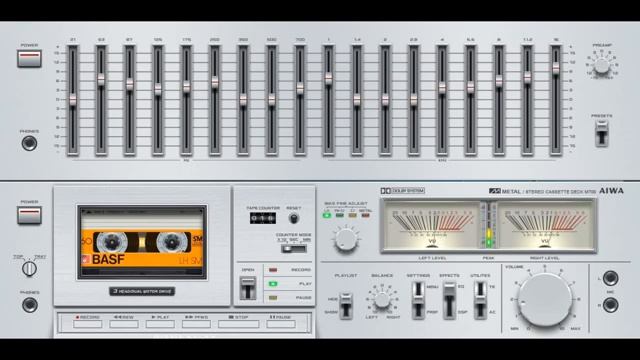Click the 125 Hz equalizer slider handle
640x360 pixels.
[x=158, y=89]
